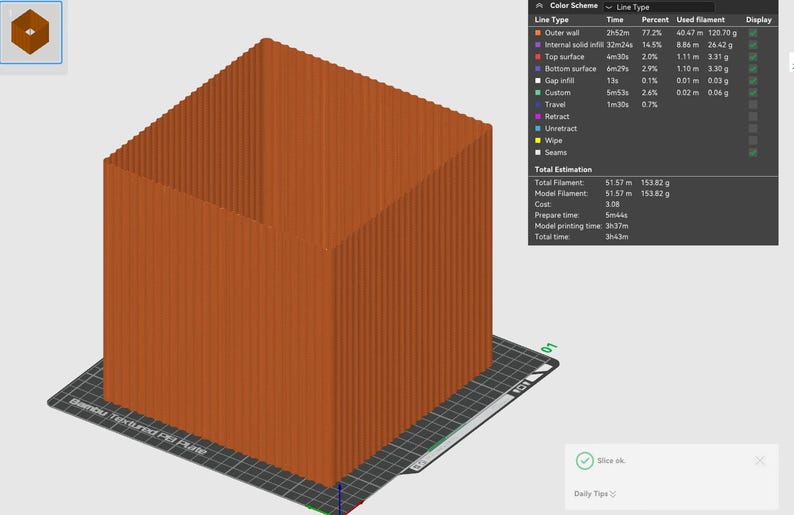
Task: Select the Unretract row label
Action: 561,129
